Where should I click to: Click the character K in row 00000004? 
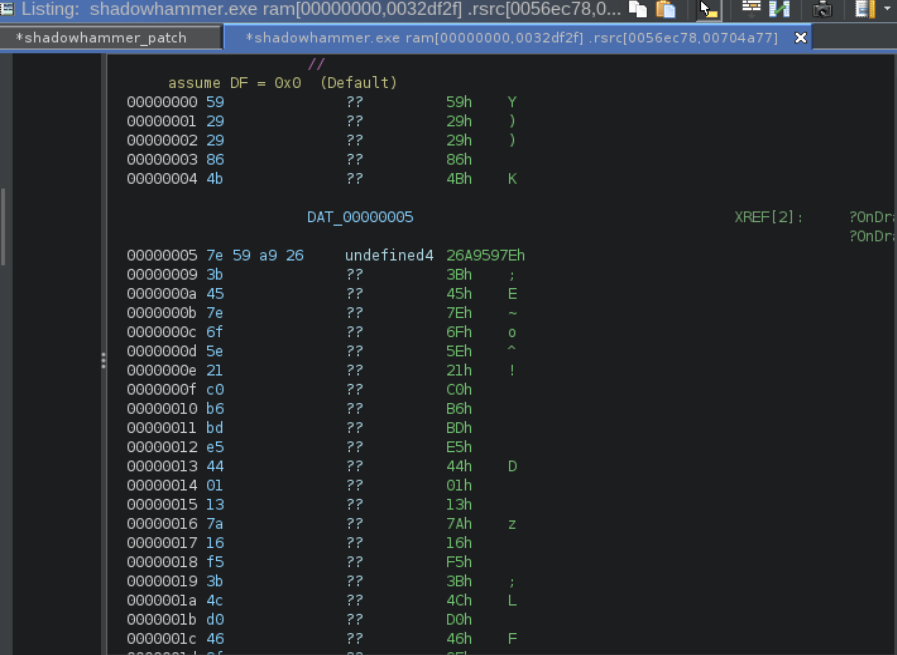pyautogui.click(x=512, y=179)
